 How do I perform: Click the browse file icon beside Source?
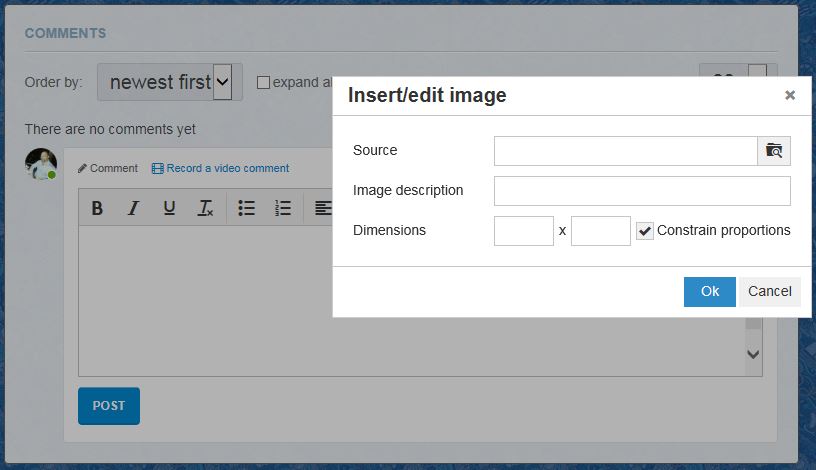[774, 151]
